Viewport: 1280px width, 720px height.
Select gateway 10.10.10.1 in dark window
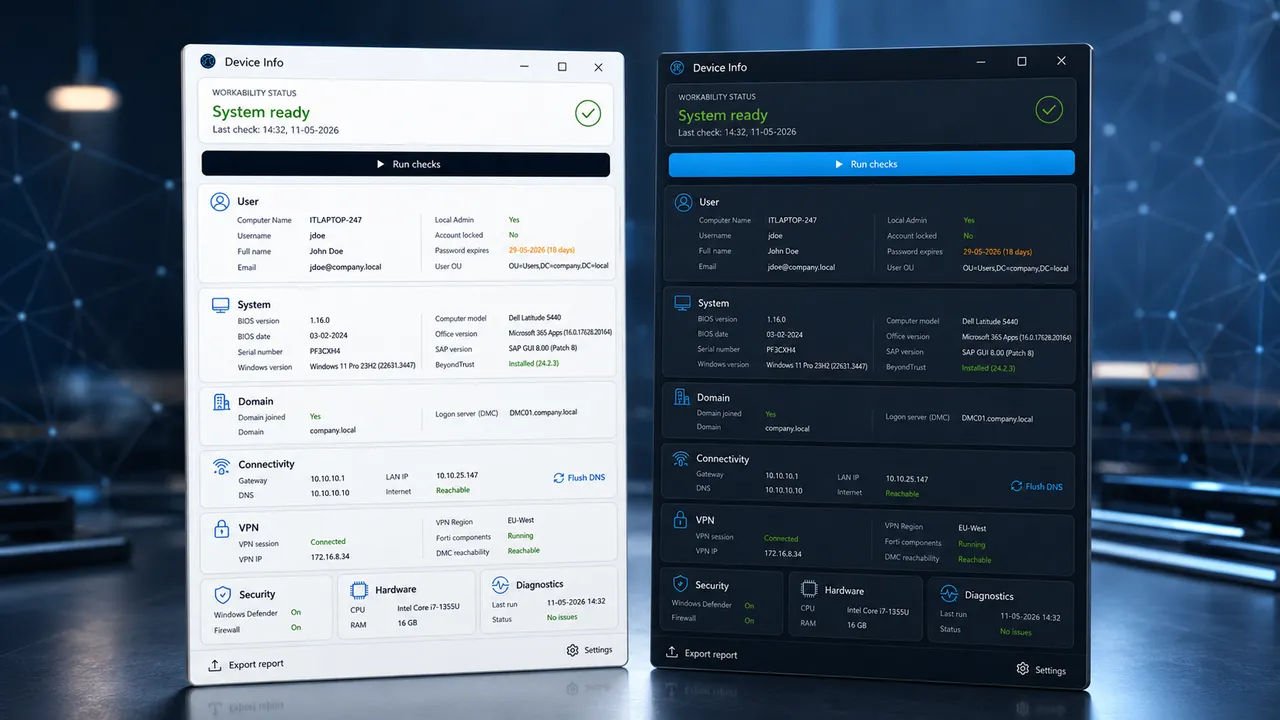point(783,475)
